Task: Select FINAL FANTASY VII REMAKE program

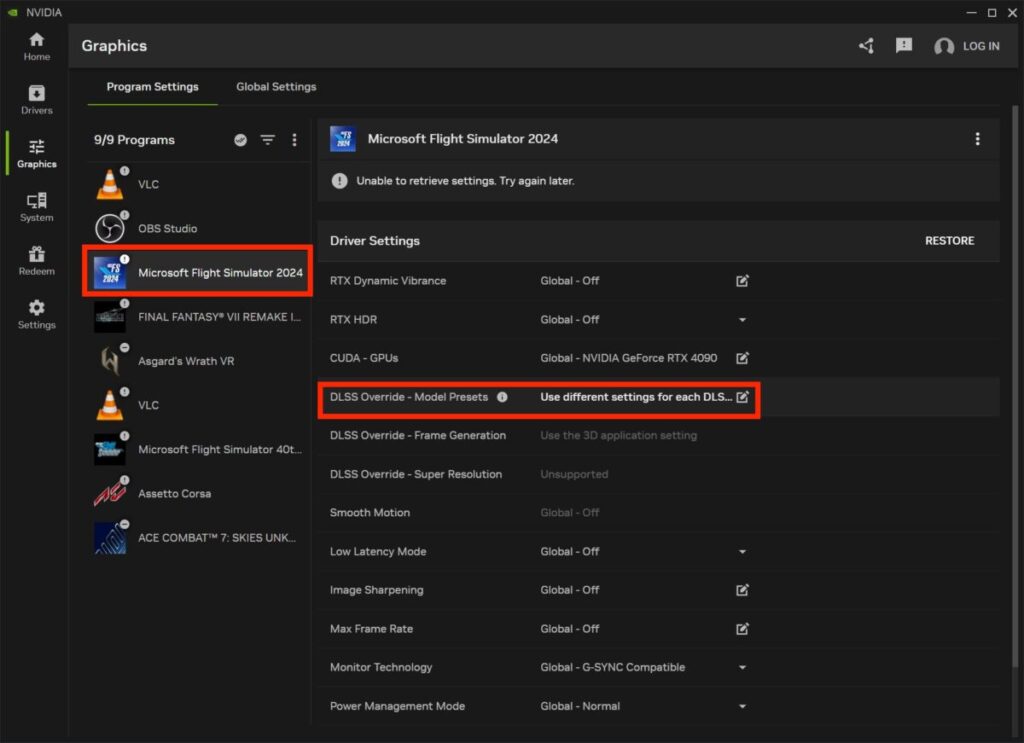Action: coord(198,317)
